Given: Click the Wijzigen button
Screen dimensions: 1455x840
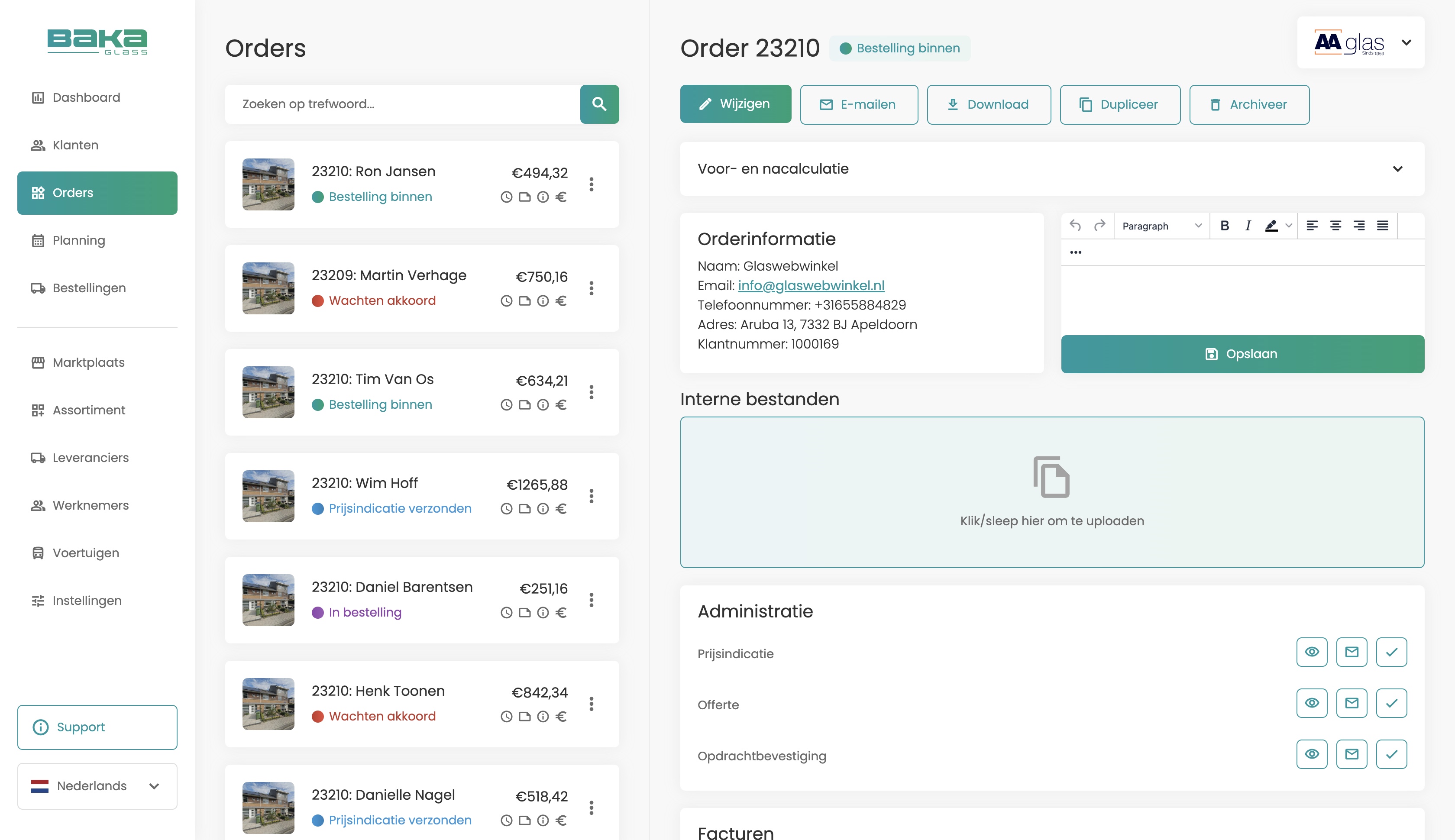Looking at the screenshot, I should 735,104.
